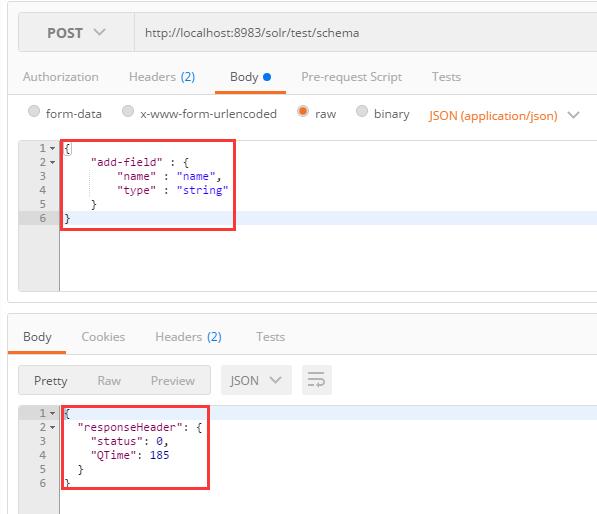Collapse request body line 1 fold arrow

53,148
